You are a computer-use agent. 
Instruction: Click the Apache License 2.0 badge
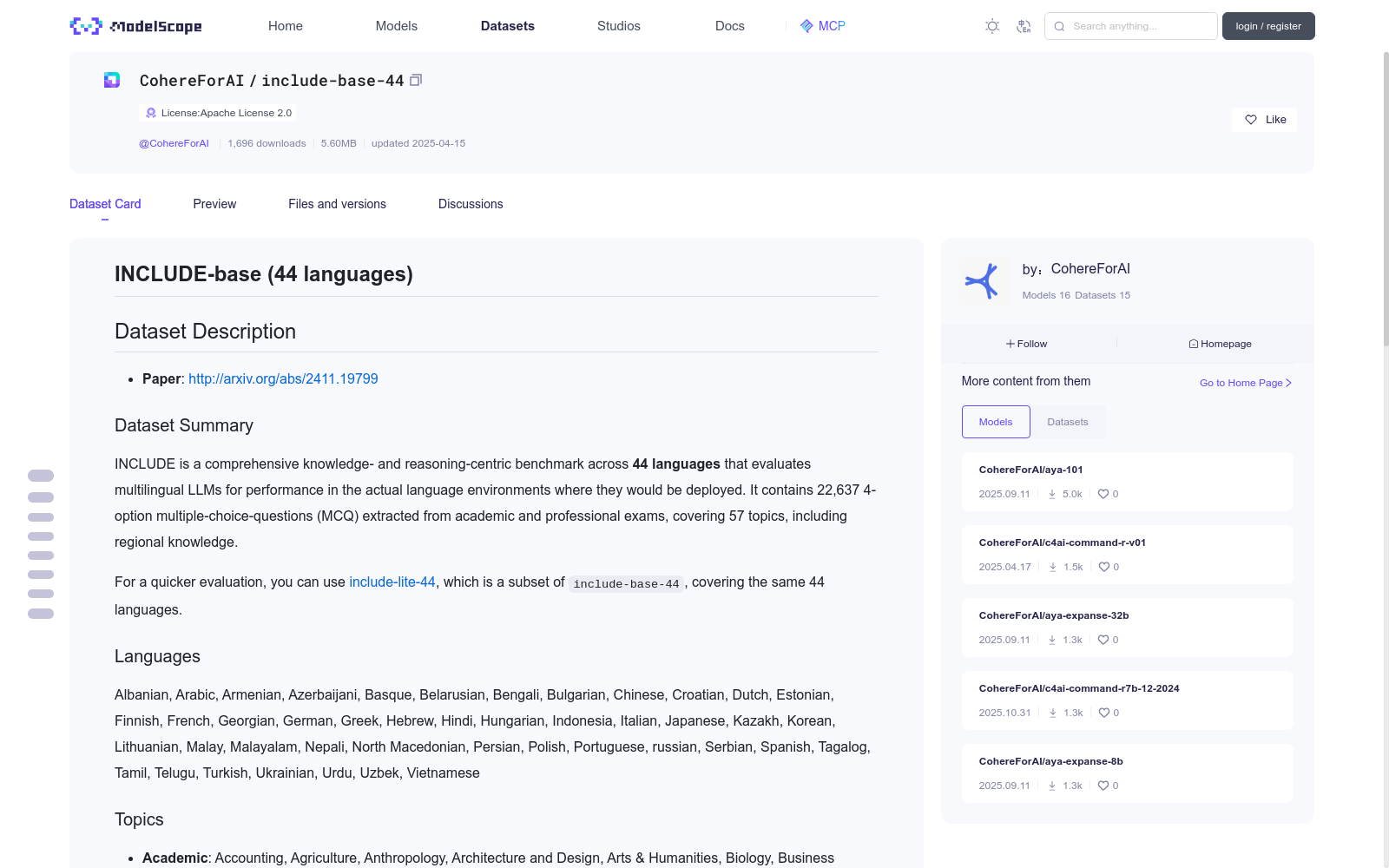pos(218,113)
